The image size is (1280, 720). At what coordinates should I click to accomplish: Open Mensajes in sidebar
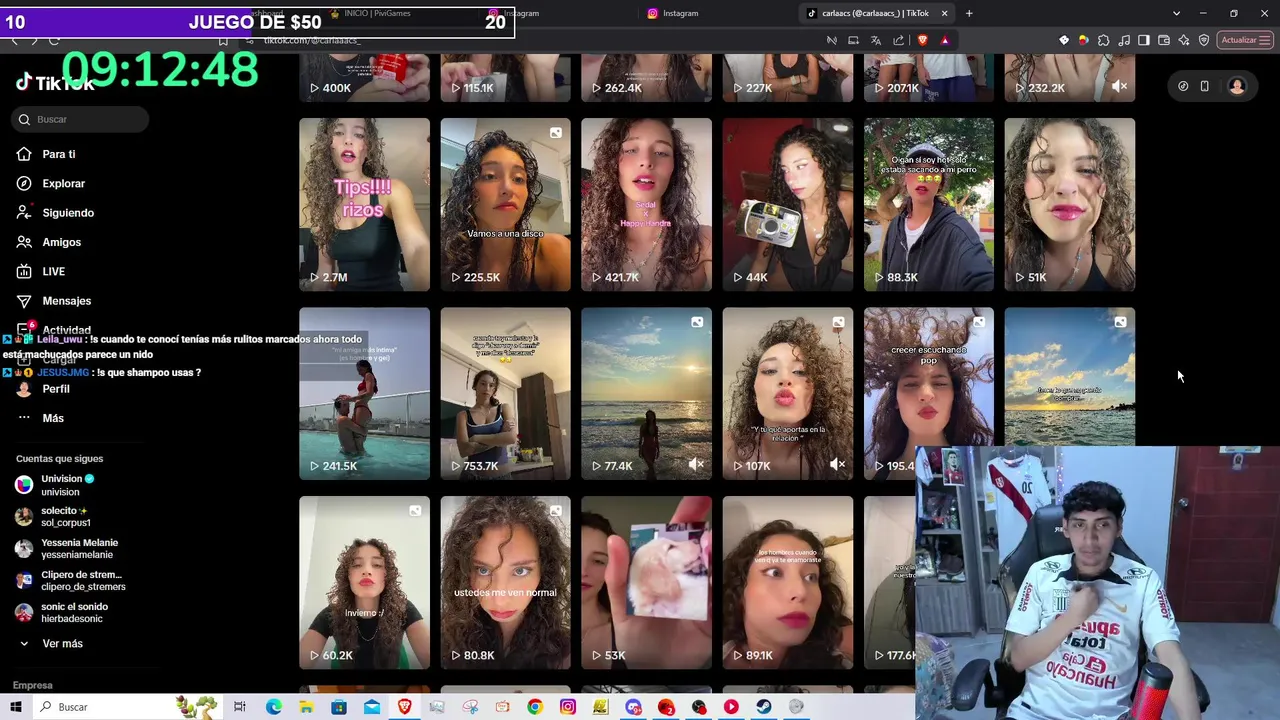pos(54,301)
